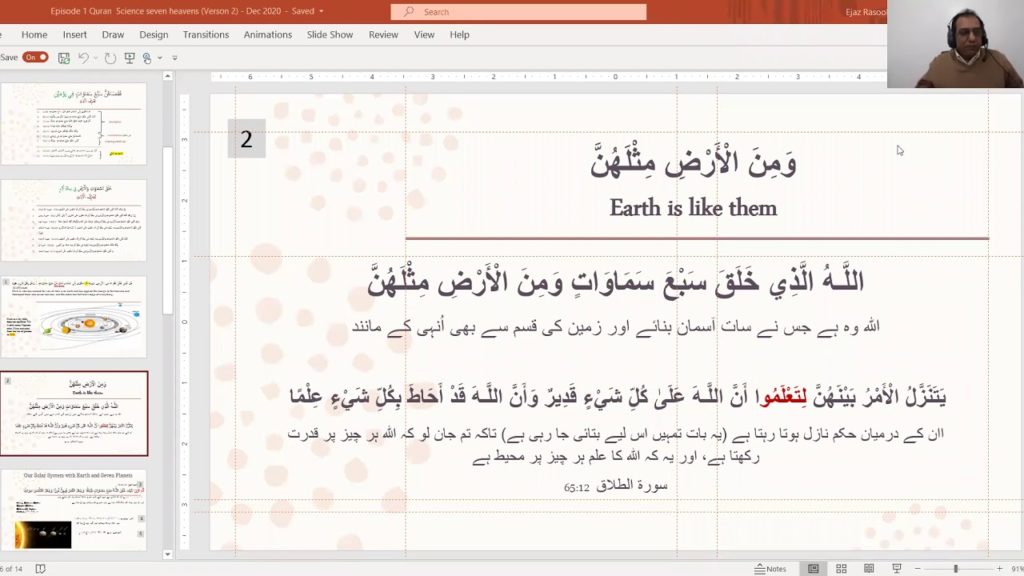Switch to Reading View

point(868,569)
